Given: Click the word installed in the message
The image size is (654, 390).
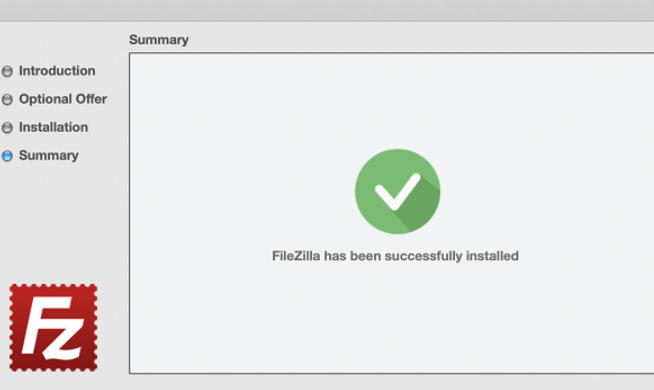Looking at the screenshot, I should (x=492, y=256).
